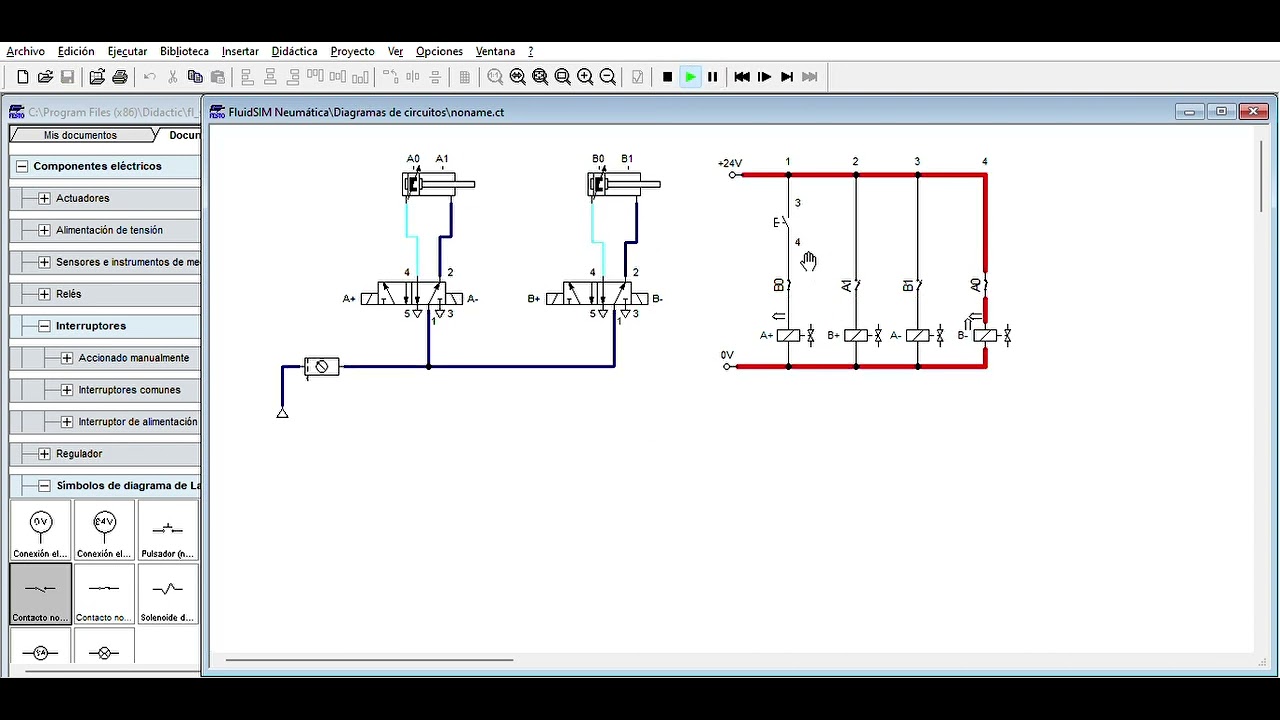Click the compressed air service unit
The image size is (1280, 720).
point(321,366)
